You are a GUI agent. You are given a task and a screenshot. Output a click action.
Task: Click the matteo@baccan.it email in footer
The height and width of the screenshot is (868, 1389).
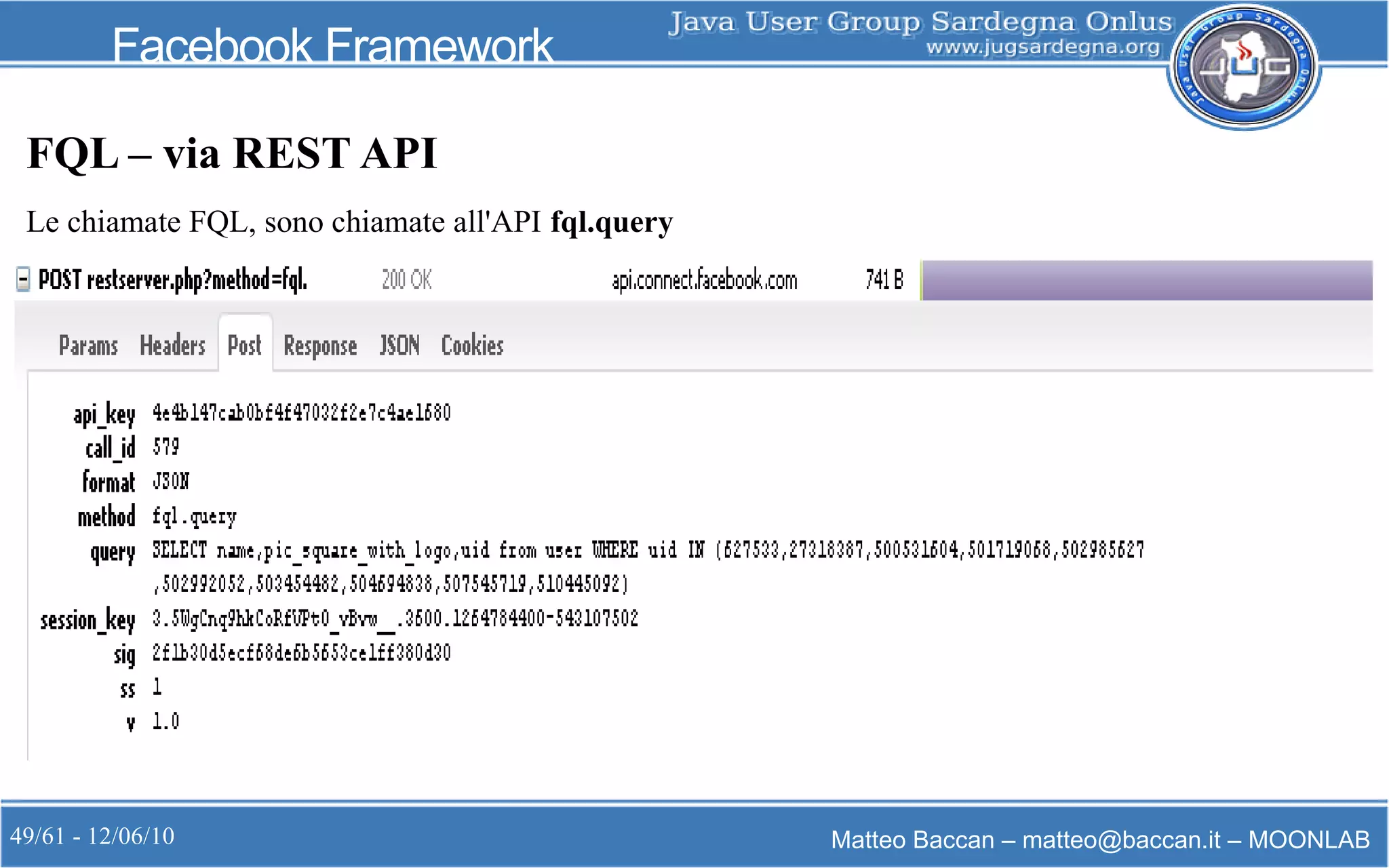tap(1121, 840)
